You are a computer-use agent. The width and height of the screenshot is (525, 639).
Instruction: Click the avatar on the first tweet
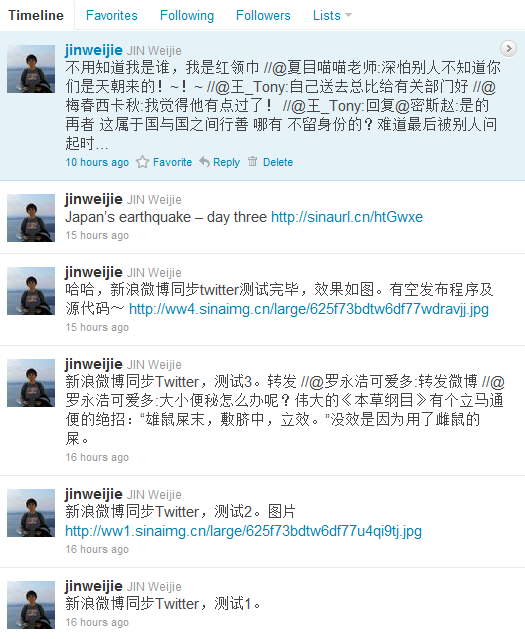(31, 69)
